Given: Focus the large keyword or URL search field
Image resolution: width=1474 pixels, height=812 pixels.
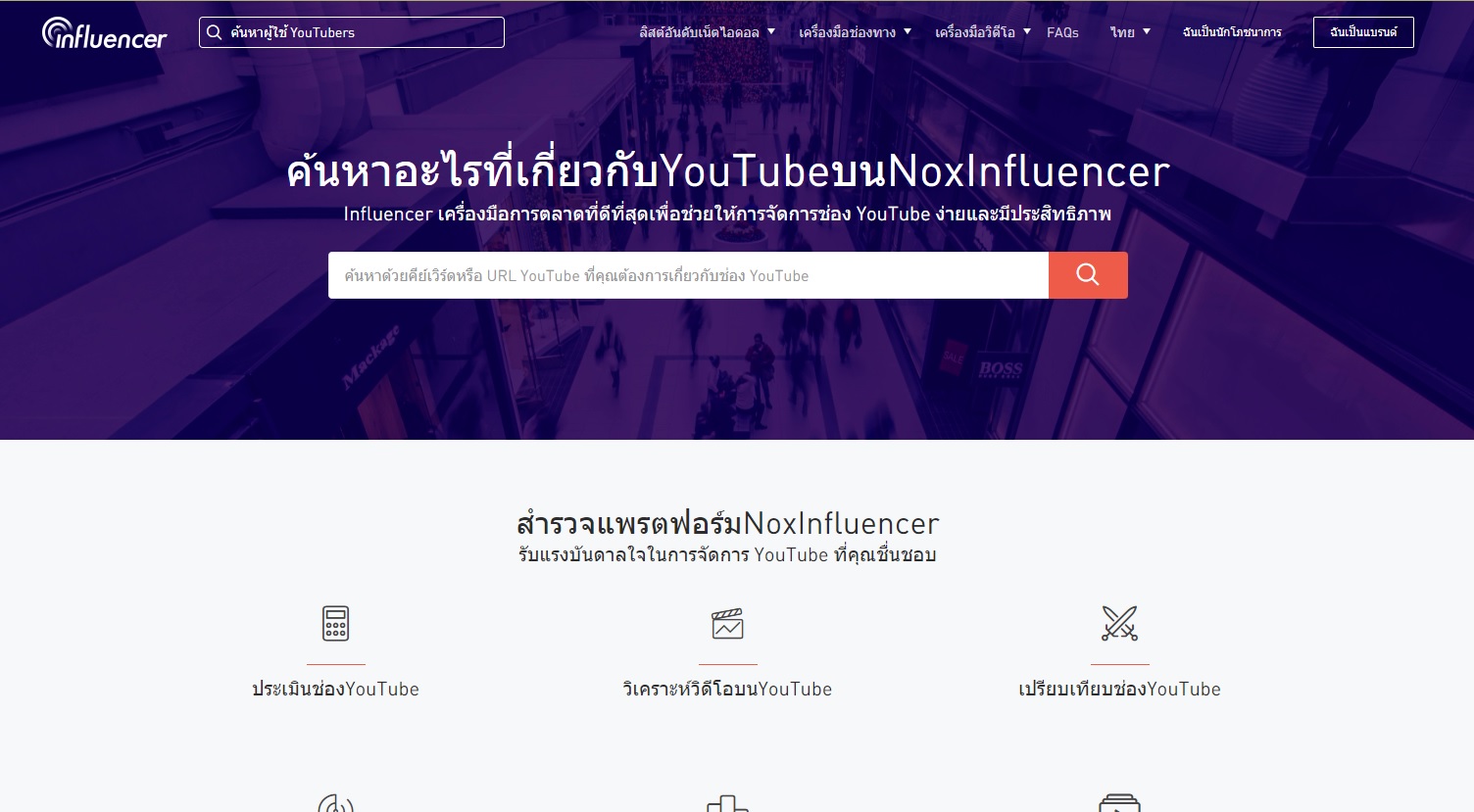Looking at the screenshot, I should [688, 275].
